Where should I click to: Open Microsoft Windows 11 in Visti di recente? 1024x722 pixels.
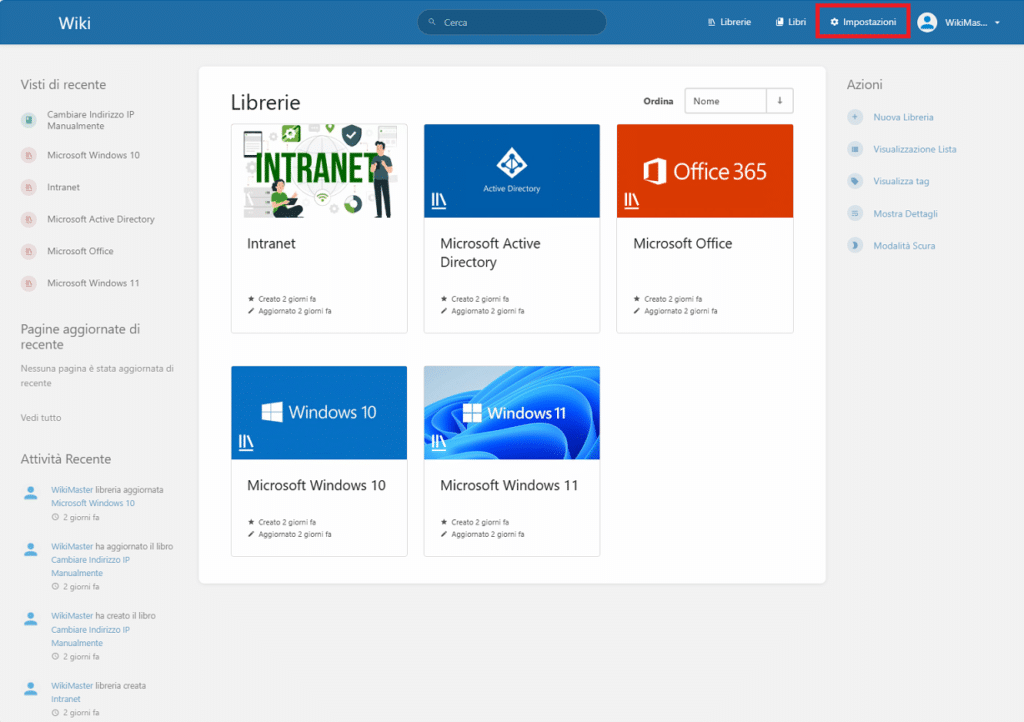click(93, 283)
